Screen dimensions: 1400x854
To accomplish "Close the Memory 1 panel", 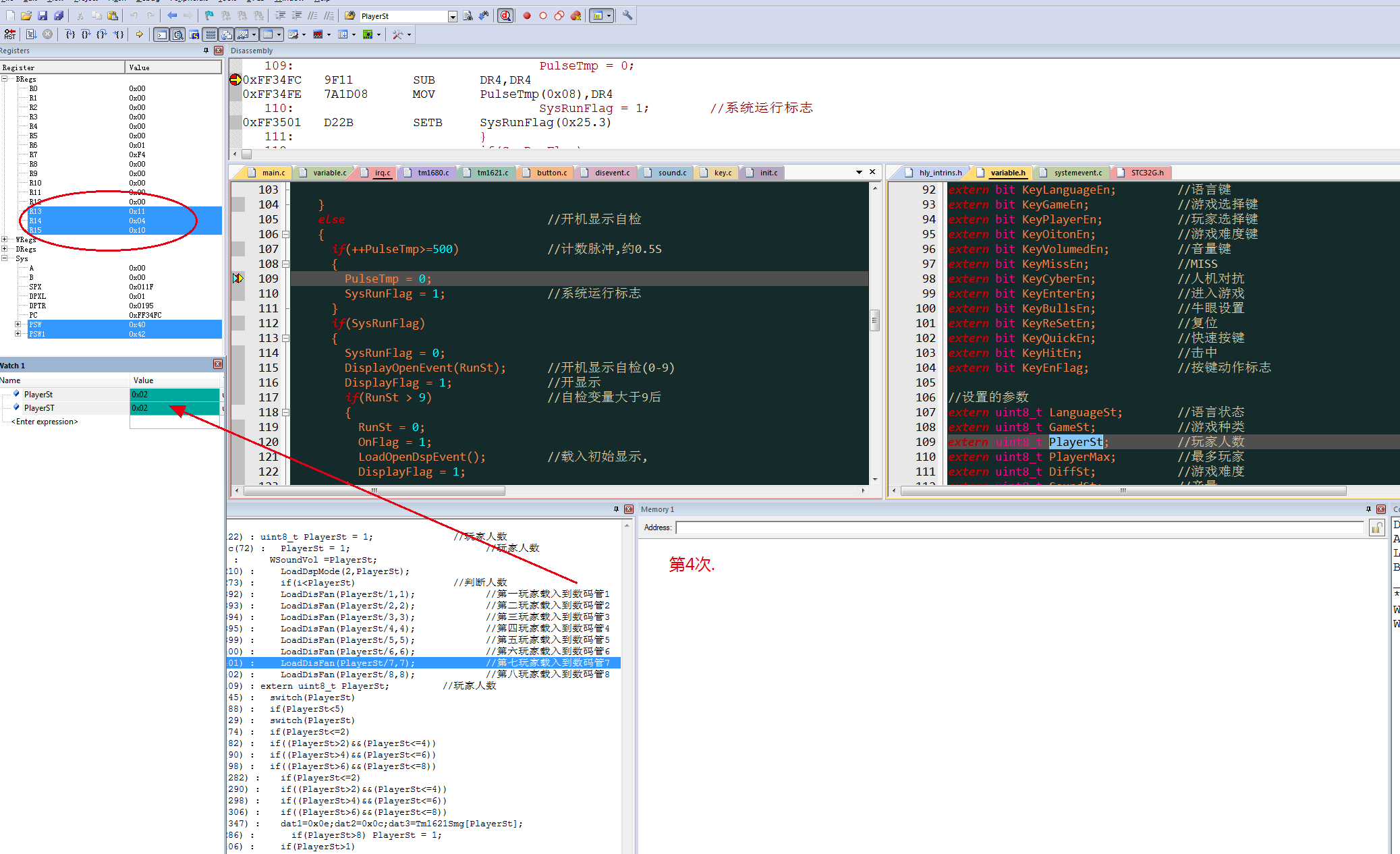I will [x=1381, y=509].
